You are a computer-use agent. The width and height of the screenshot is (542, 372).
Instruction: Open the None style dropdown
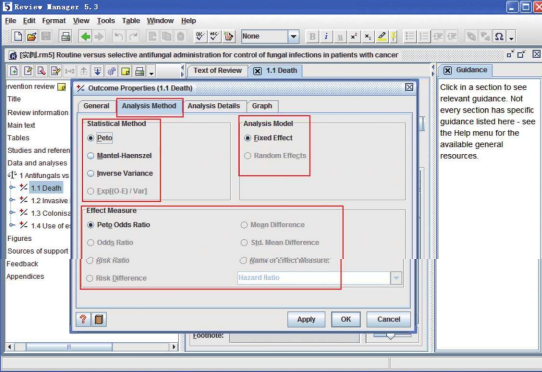pos(293,36)
